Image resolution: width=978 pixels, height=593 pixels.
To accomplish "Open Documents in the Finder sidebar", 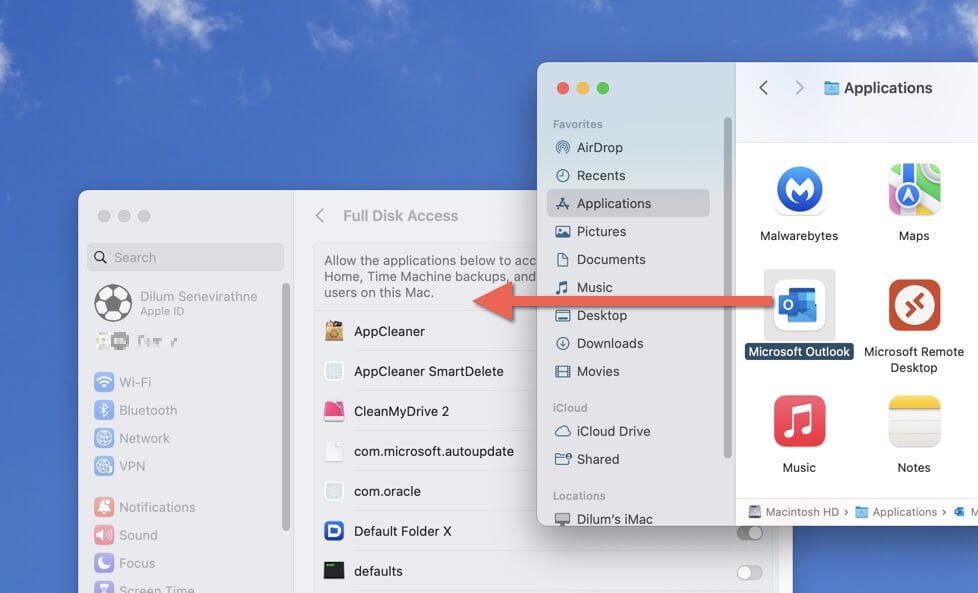I will [600, 259].
